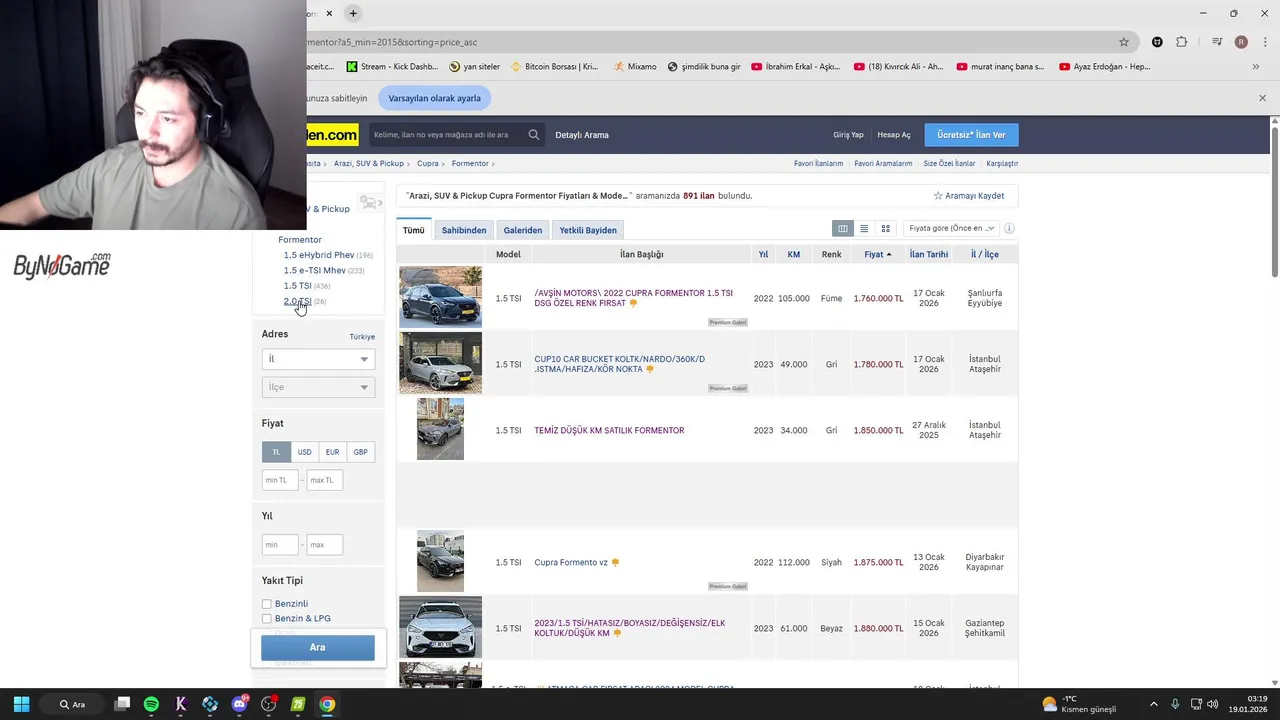Open Bitcoin Borsası bookmark

[x=554, y=67]
